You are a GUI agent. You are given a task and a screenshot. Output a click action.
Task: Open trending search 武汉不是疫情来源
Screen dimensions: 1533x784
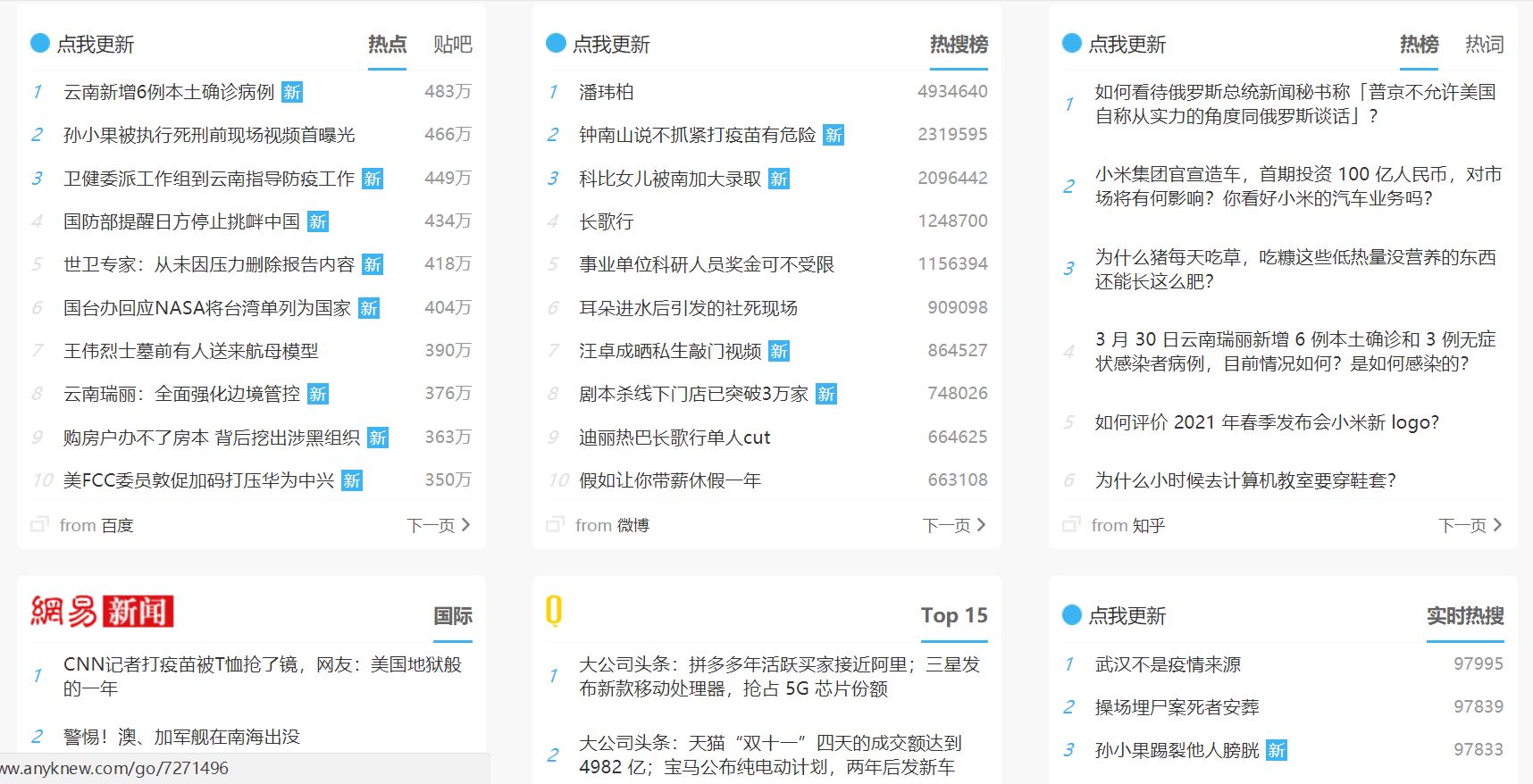(1168, 664)
